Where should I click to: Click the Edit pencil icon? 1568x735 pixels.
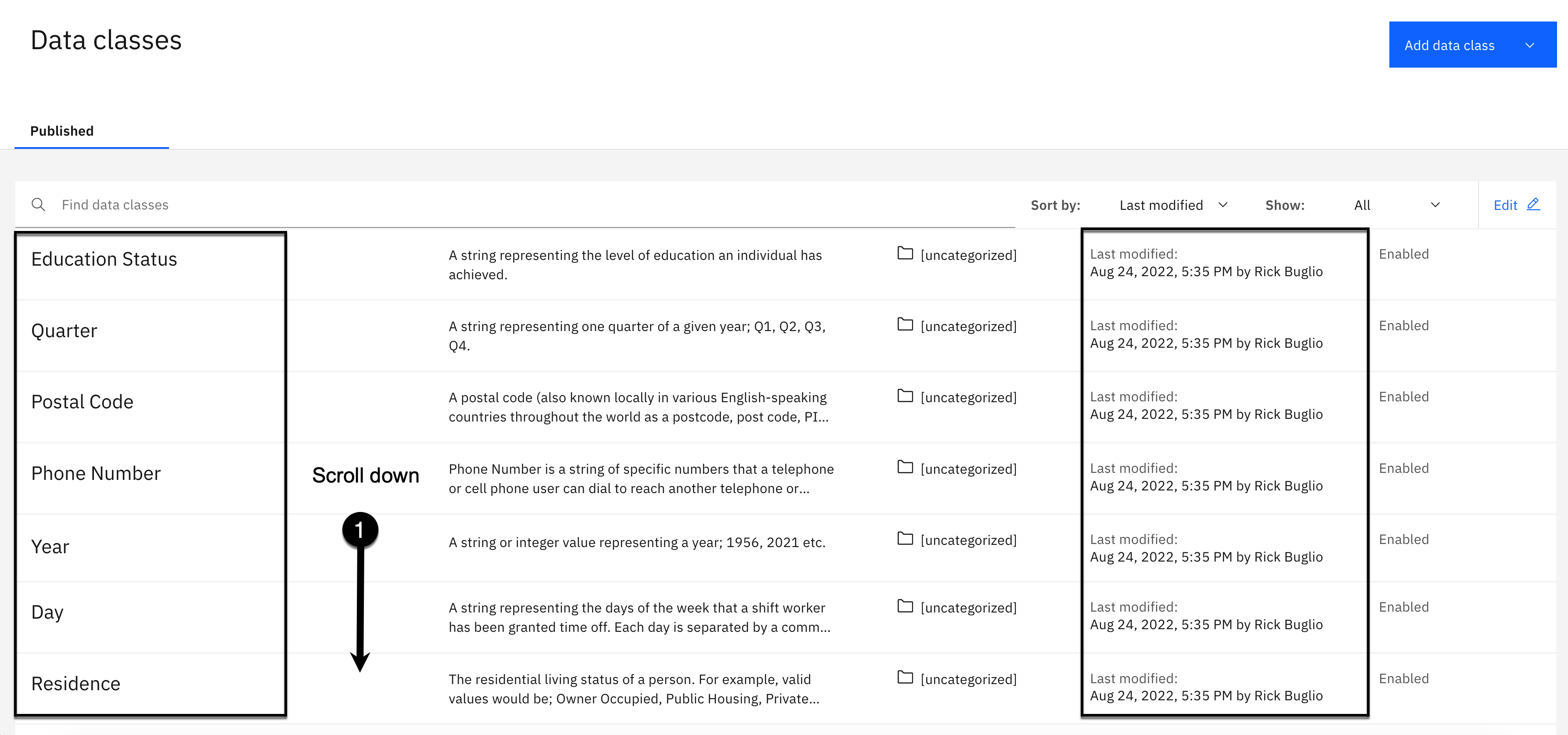pos(1533,205)
